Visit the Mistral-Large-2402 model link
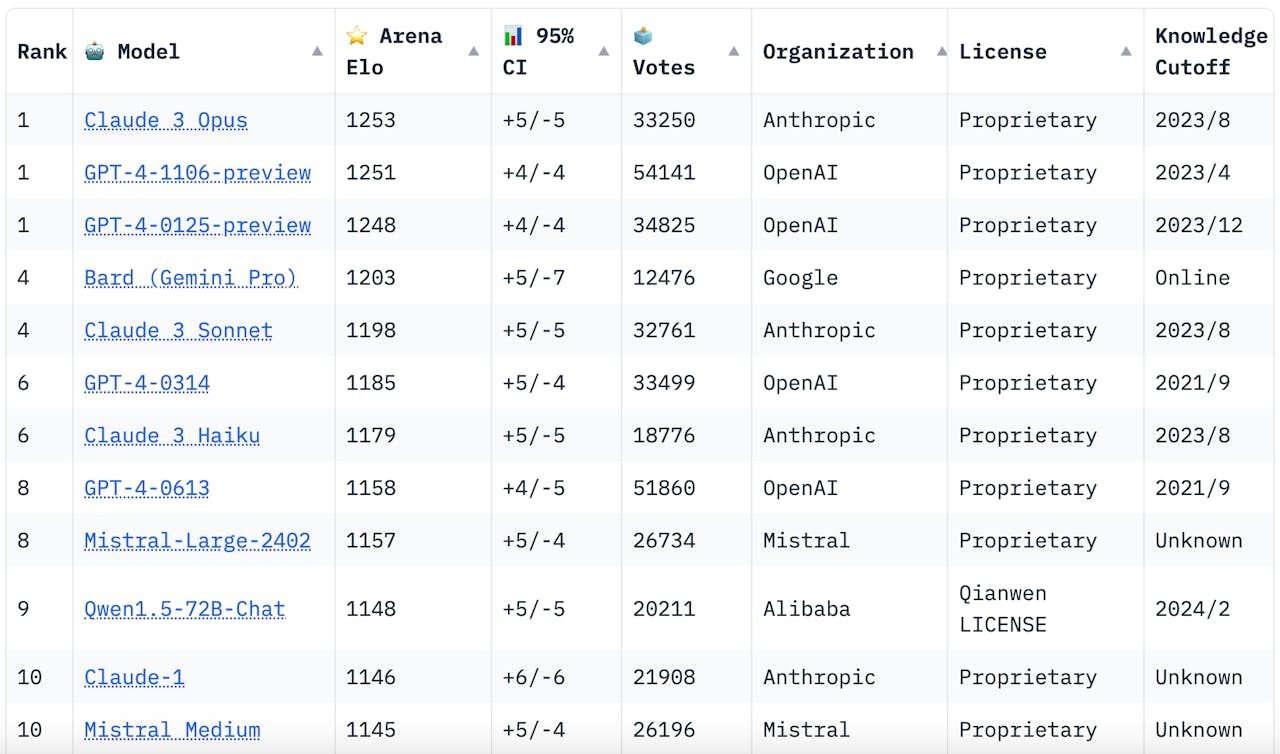The width and height of the screenshot is (1280, 754). tap(197, 540)
